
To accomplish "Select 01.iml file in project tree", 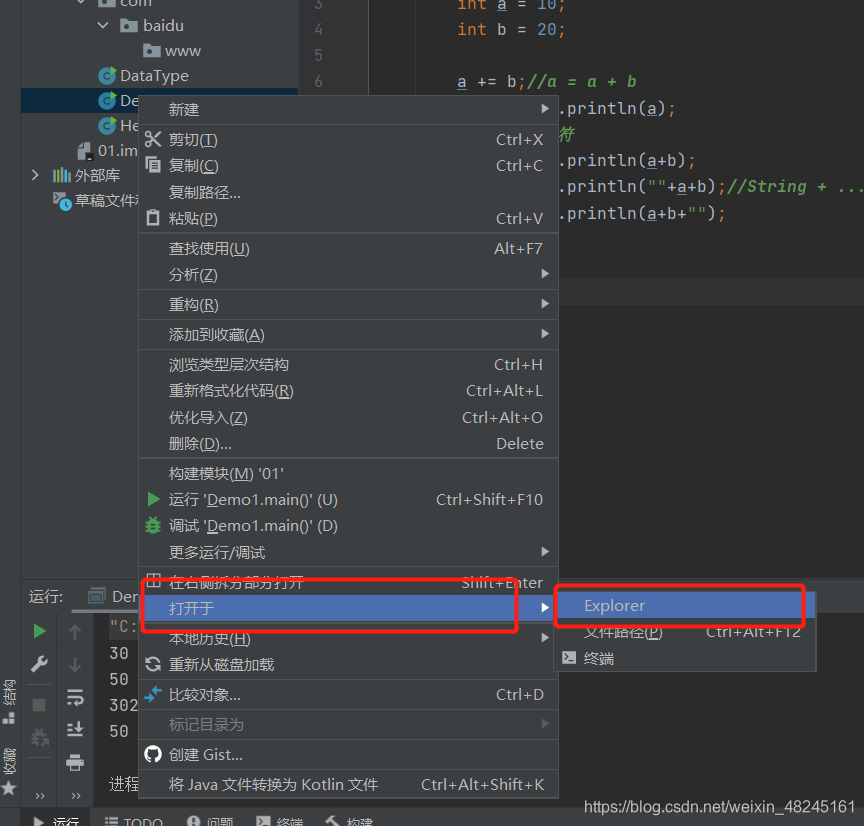I will point(117,150).
